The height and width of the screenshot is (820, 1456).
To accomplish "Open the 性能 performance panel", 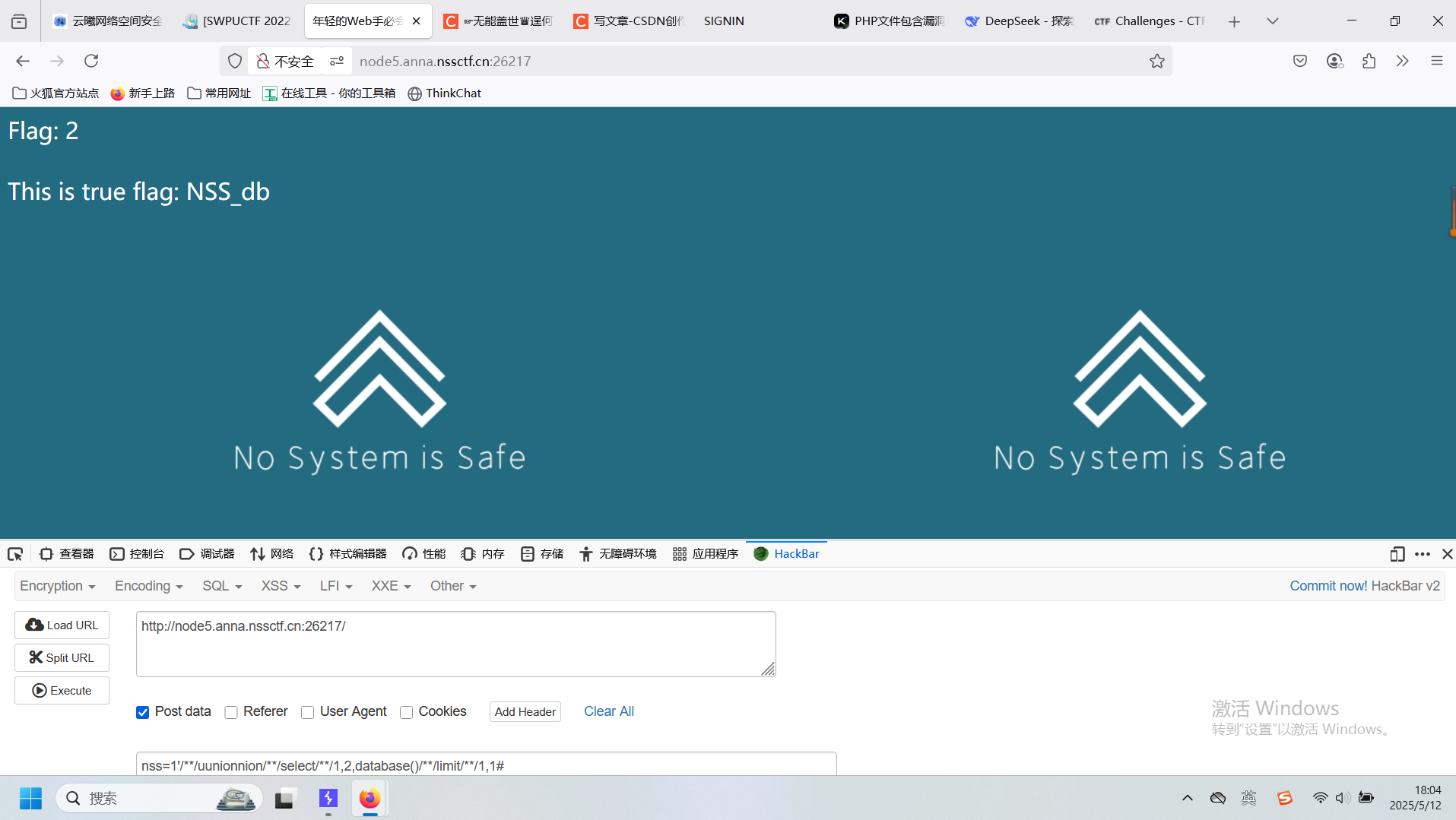I will [424, 554].
